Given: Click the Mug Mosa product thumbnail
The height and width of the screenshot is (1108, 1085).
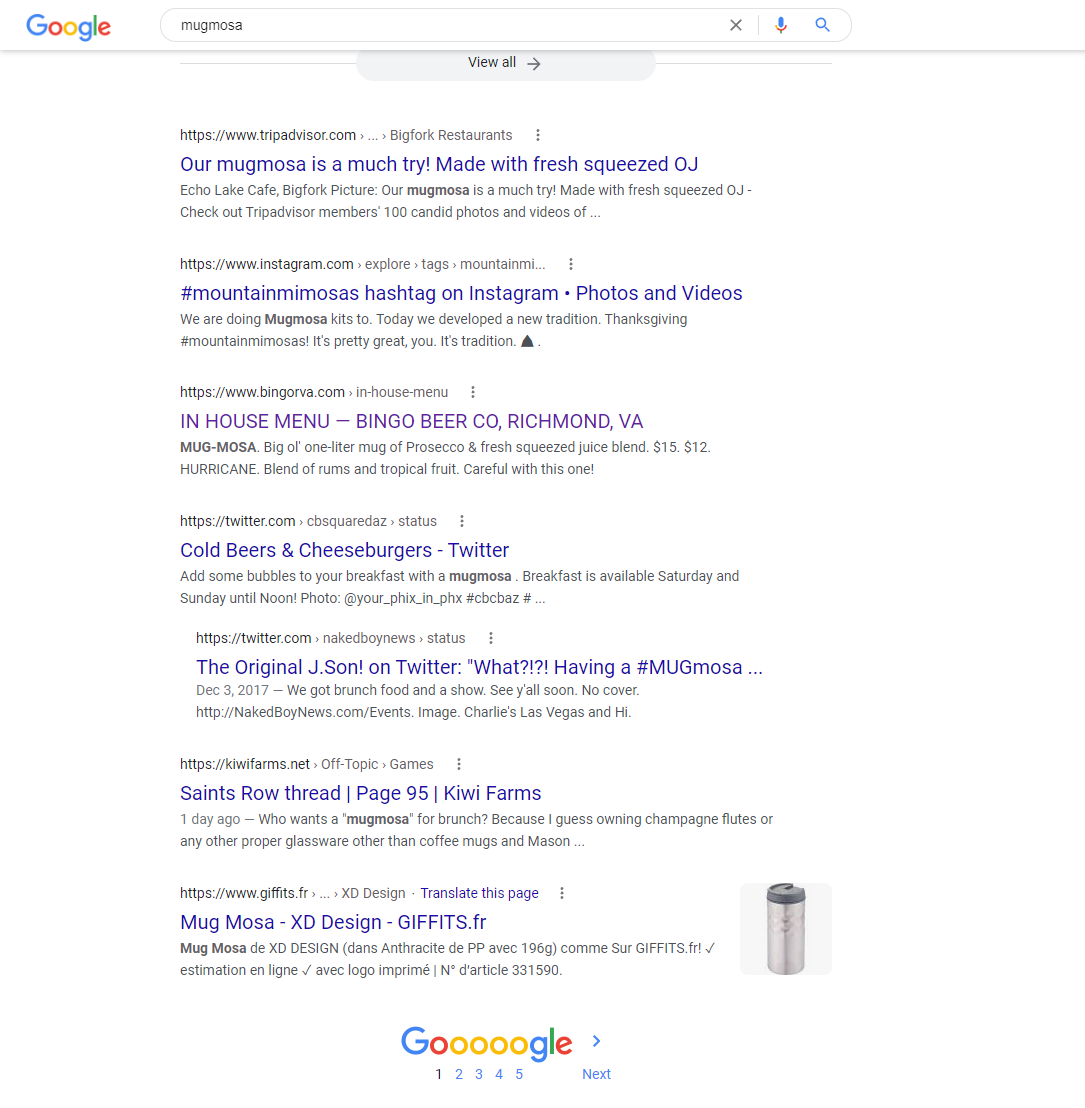Looking at the screenshot, I should tap(785, 929).
